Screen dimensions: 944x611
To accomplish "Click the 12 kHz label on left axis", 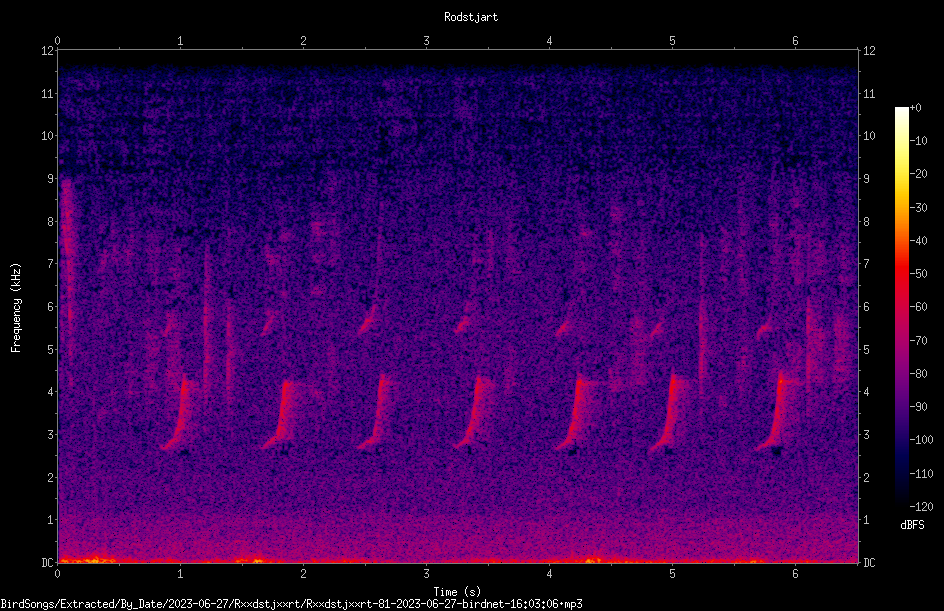I will click(x=48, y=51).
